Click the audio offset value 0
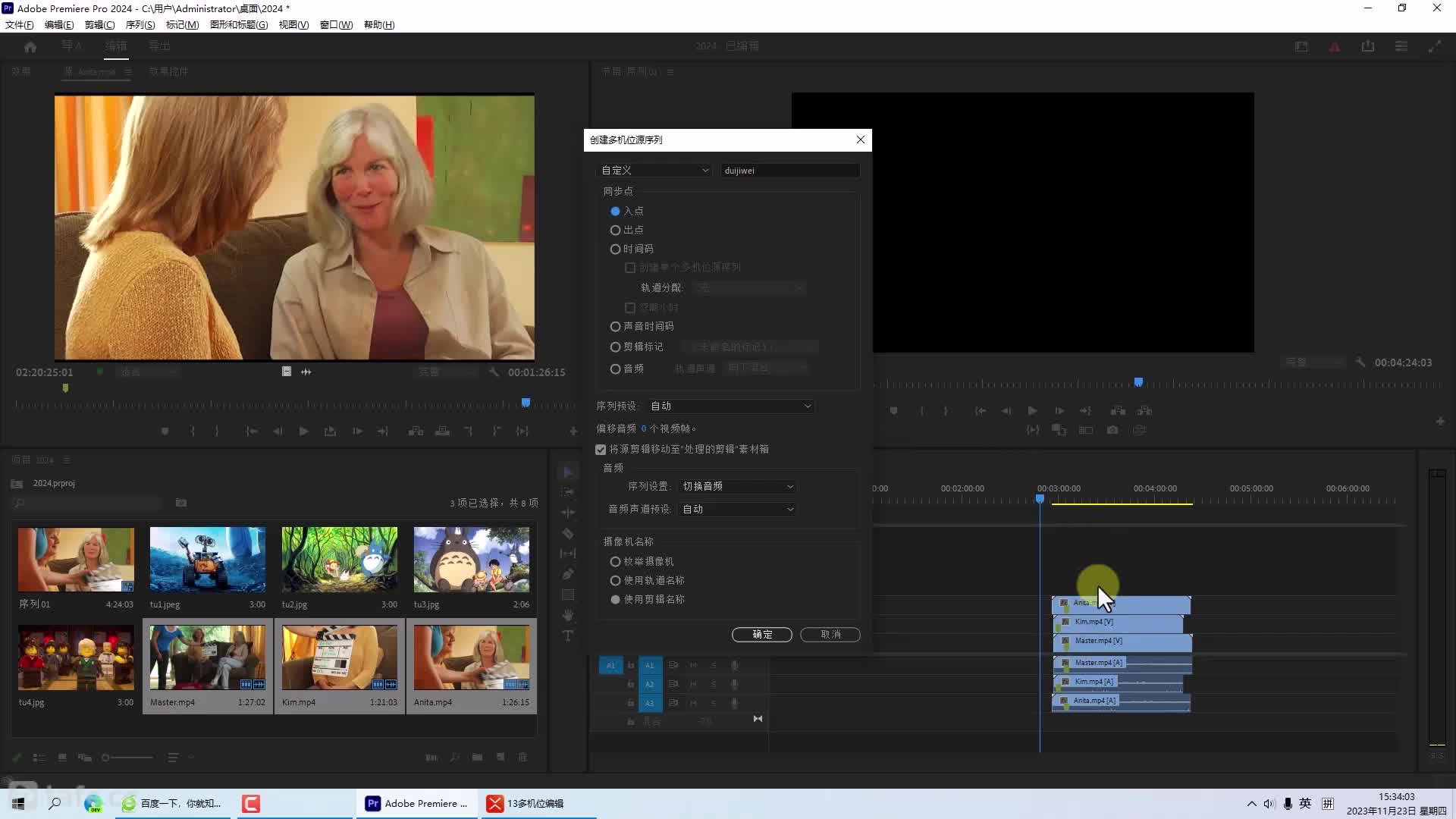Viewport: 1456px width, 819px height. tap(644, 428)
